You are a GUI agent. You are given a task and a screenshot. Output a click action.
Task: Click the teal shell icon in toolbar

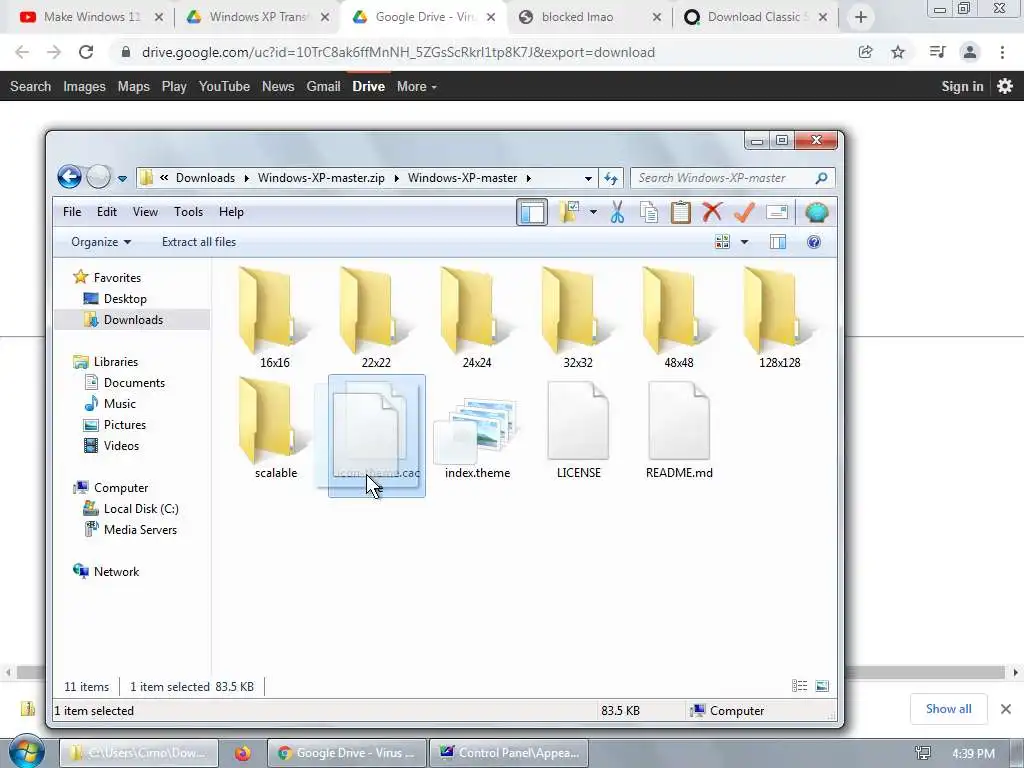tap(816, 212)
